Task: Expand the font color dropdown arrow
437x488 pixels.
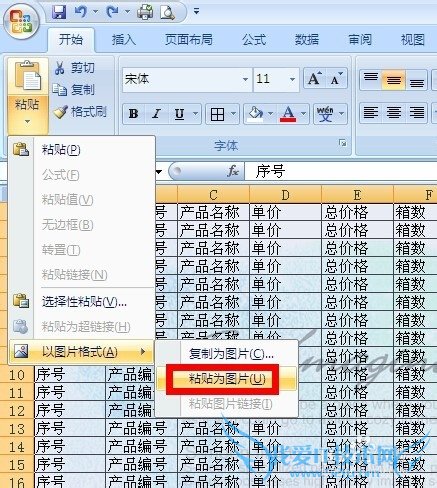Action: (x=304, y=114)
